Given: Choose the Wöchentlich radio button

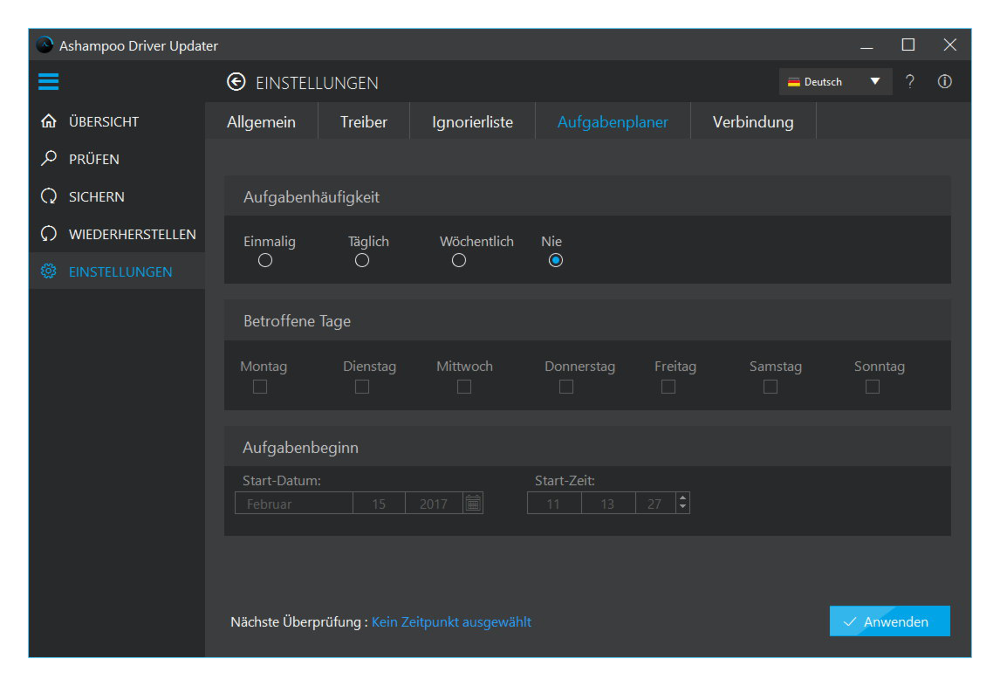Looking at the screenshot, I should (459, 260).
